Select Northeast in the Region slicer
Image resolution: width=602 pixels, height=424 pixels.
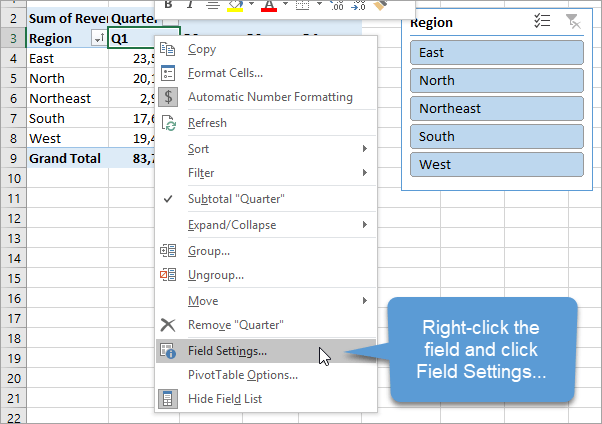[x=497, y=108]
